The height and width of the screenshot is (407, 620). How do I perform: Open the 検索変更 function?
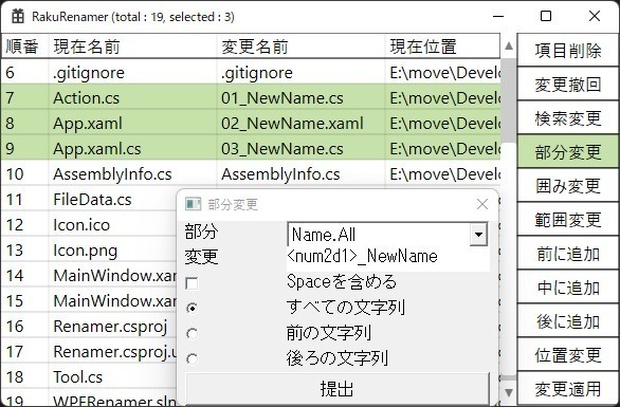tap(568, 118)
